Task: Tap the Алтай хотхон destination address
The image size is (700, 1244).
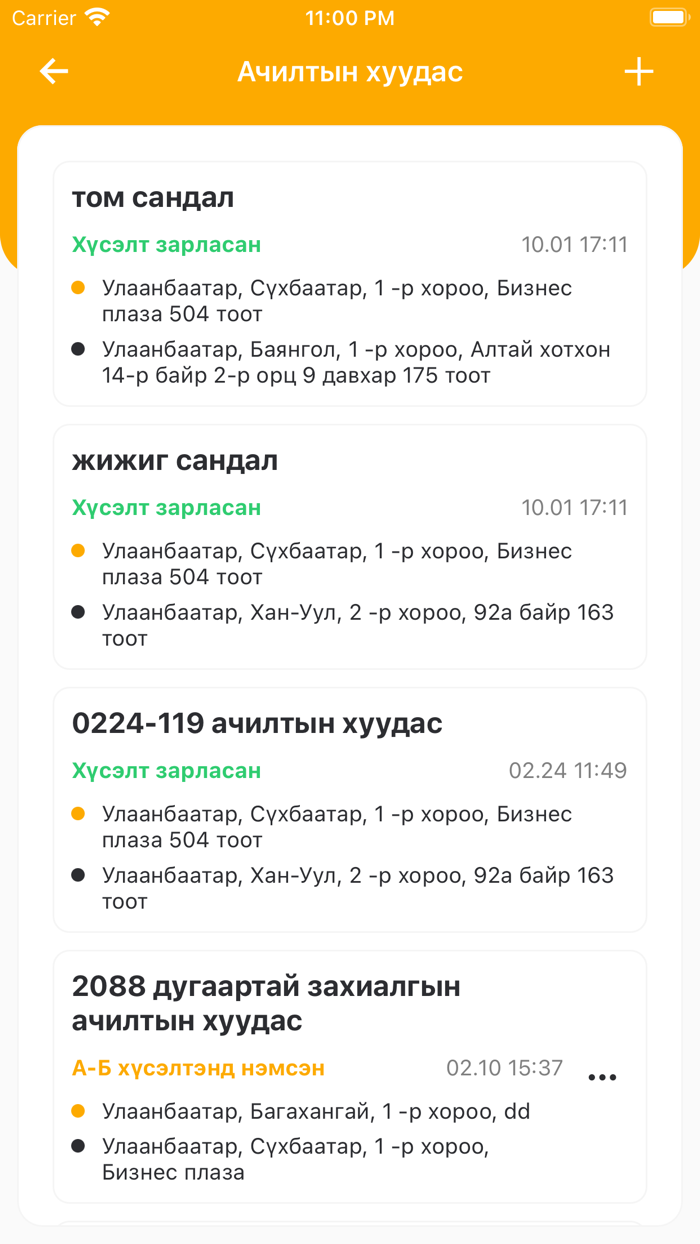Action: point(356,363)
